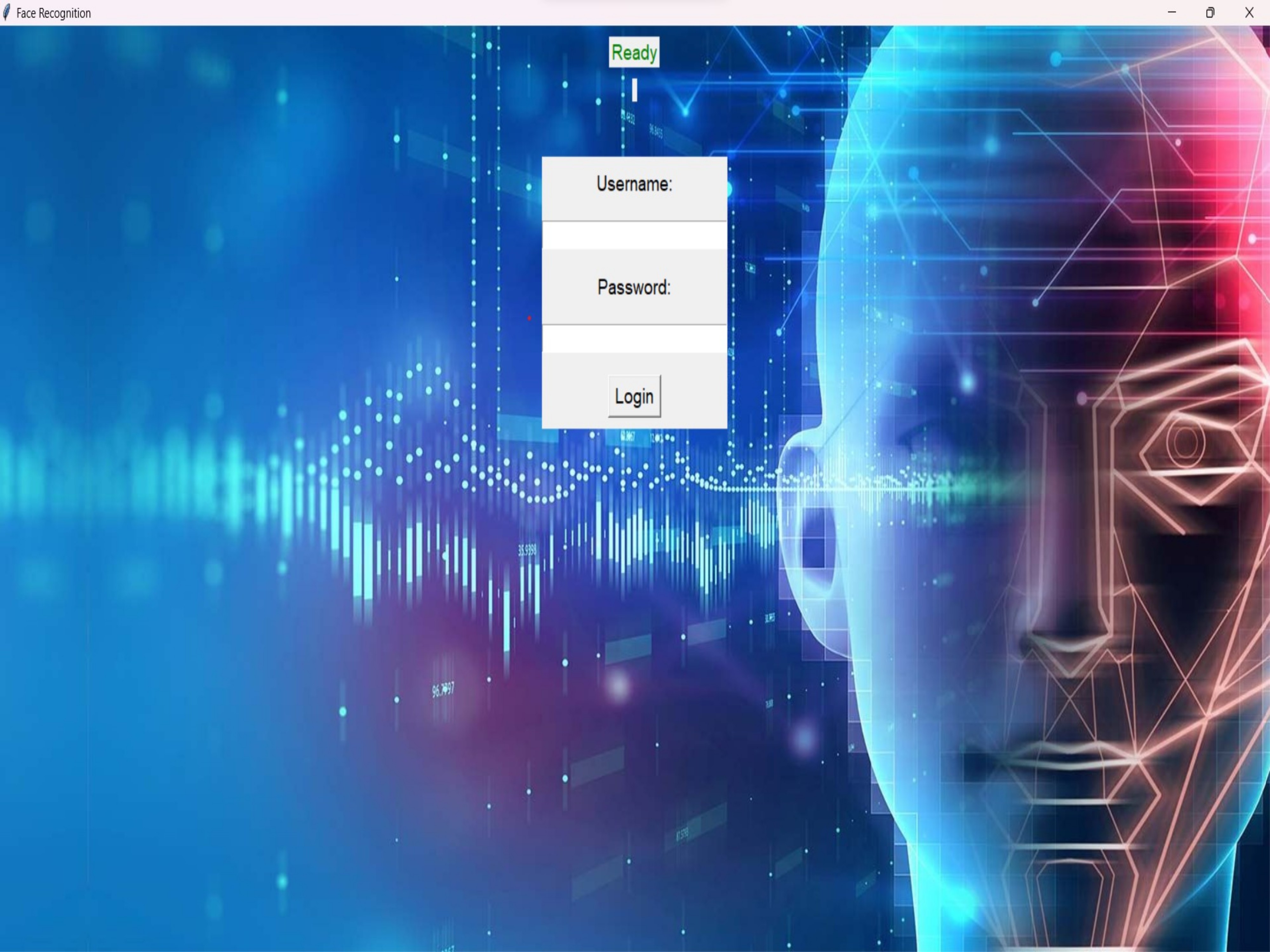This screenshot has width=1270, height=952.
Task: Click the green Ready status label
Action: click(634, 53)
